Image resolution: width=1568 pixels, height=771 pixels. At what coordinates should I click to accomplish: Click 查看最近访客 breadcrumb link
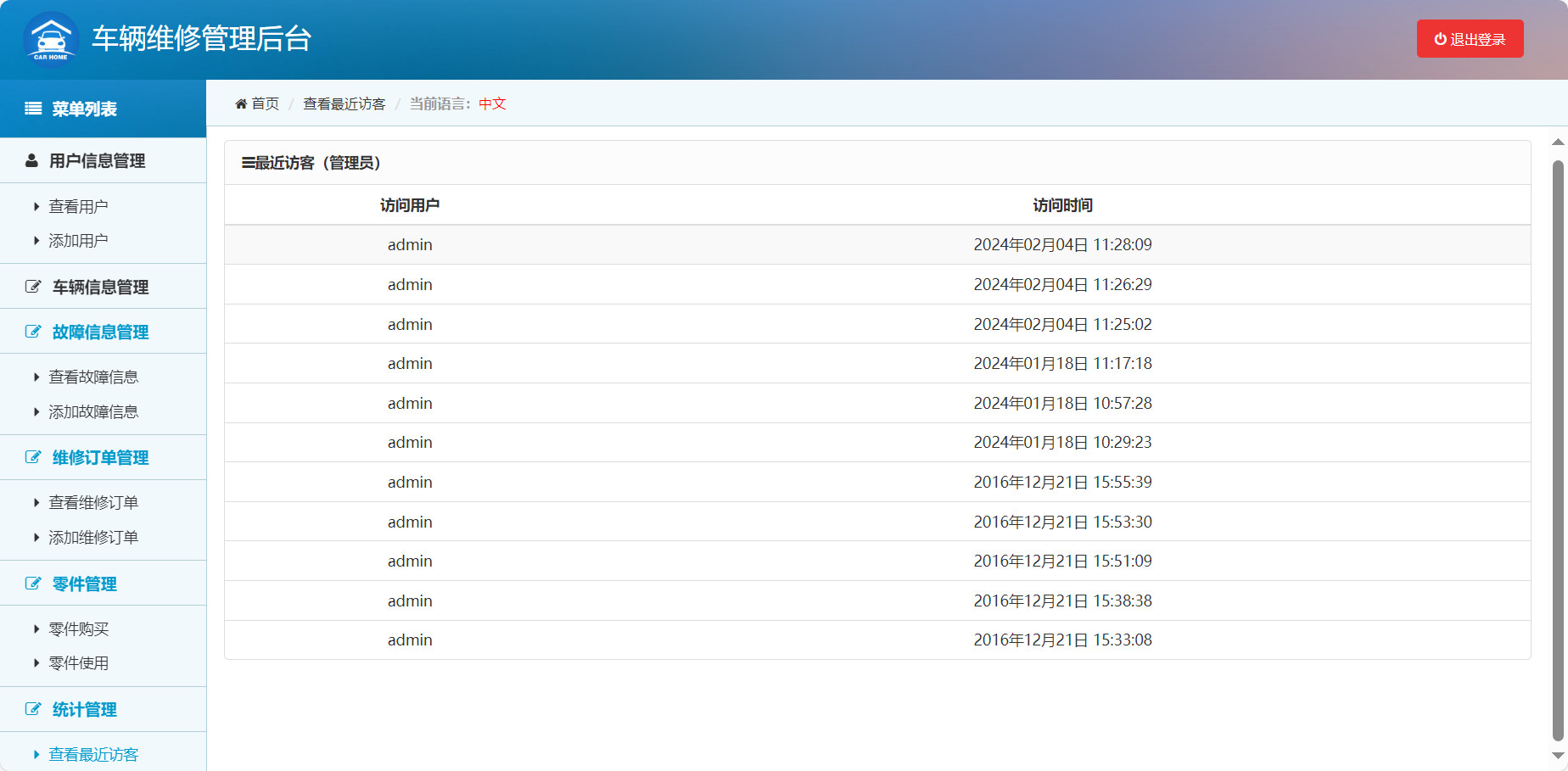tap(344, 103)
